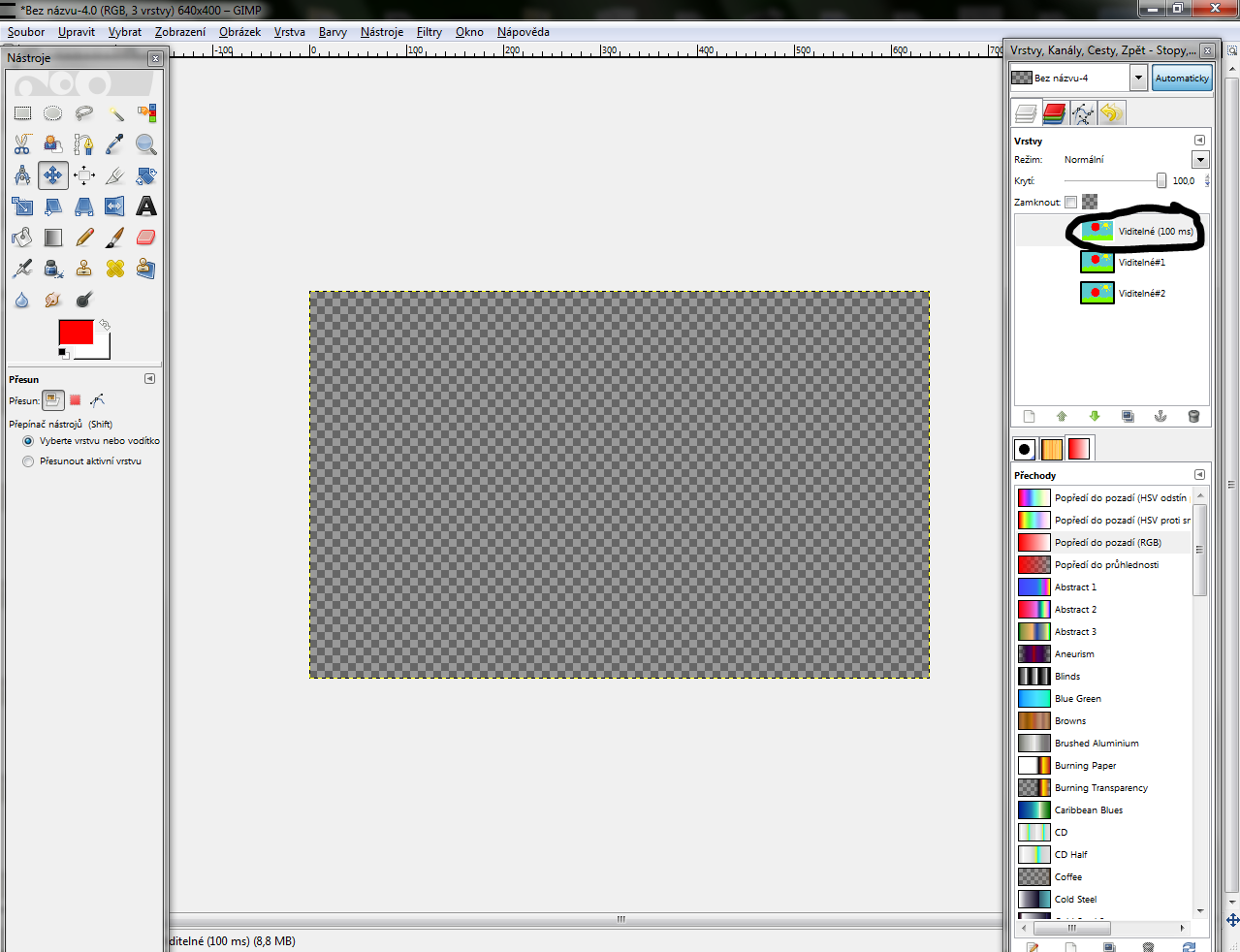Select the Text tool in toolbox
Viewport: 1240px width, 952px height.
[145, 206]
